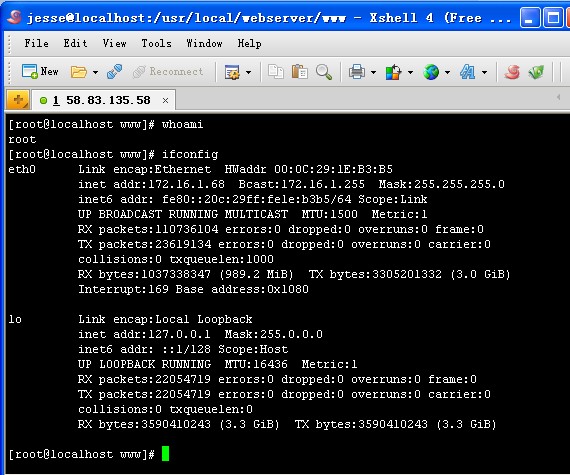Expand the Properties dropdown arrow
This screenshot has height=475, width=570.
[x=248, y=72]
